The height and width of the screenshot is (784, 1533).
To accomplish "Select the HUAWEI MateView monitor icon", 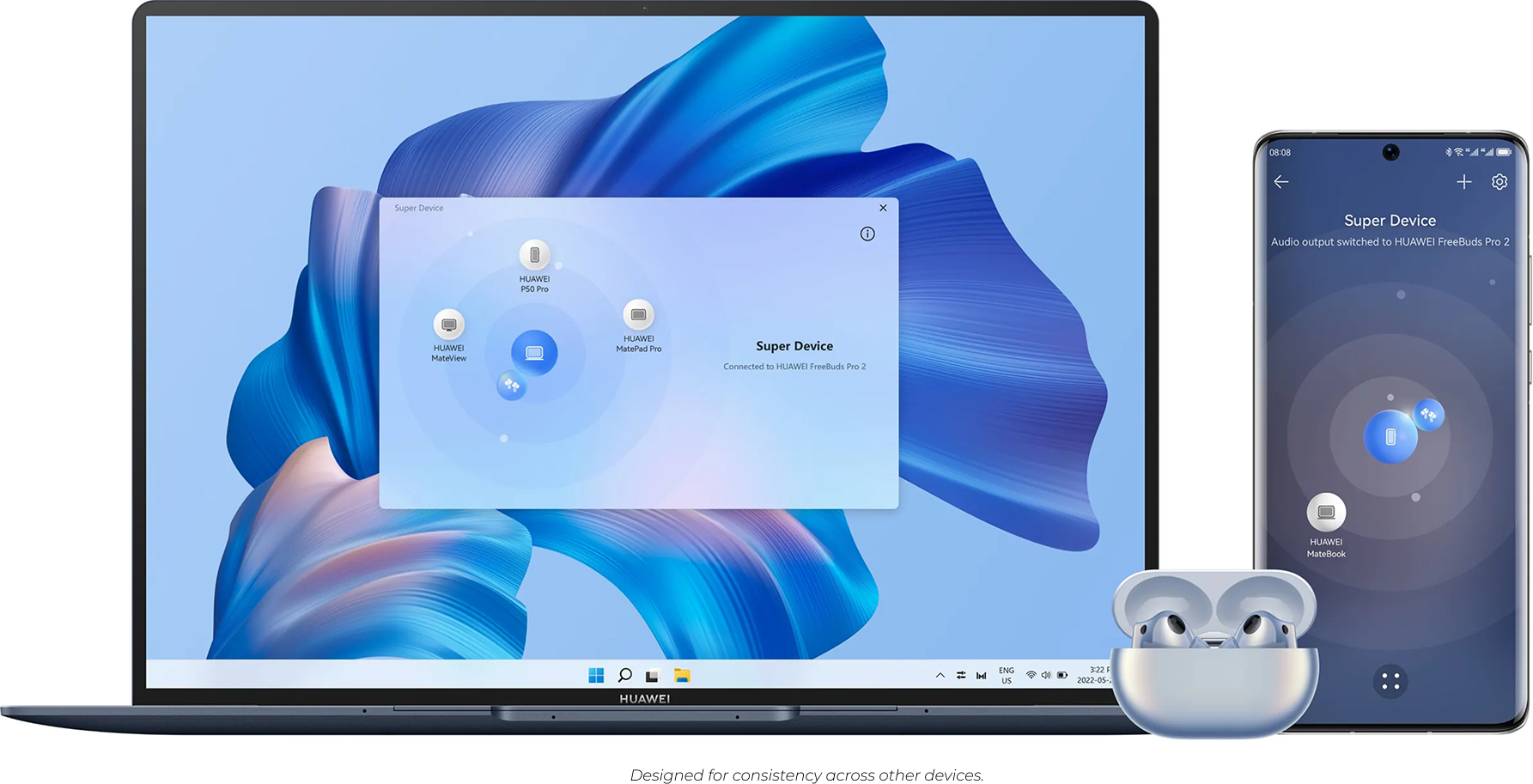I will (448, 325).
